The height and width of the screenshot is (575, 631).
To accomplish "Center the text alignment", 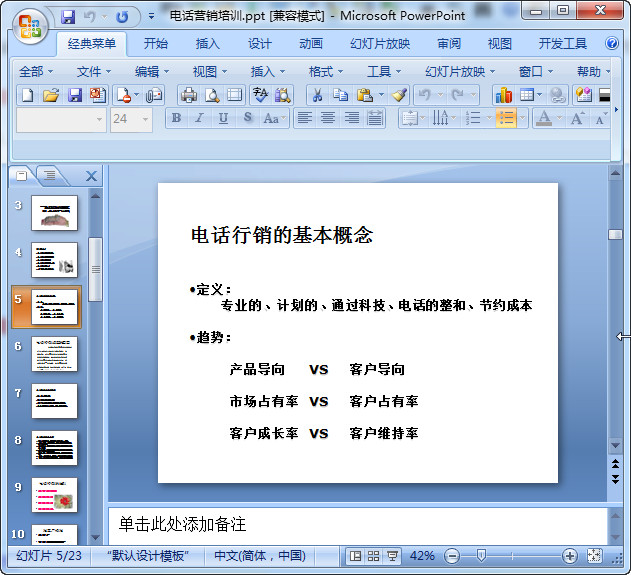I will point(328,118).
